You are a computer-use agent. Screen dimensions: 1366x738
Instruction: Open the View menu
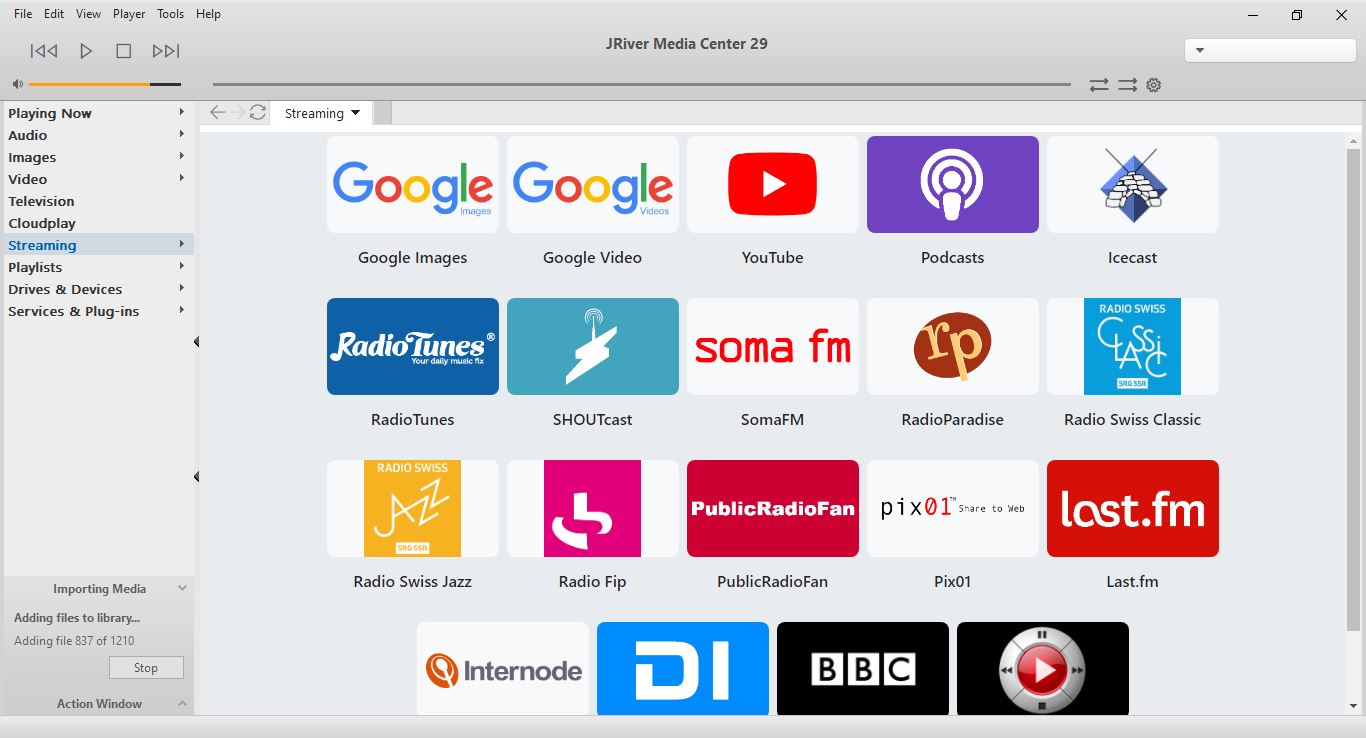89,14
